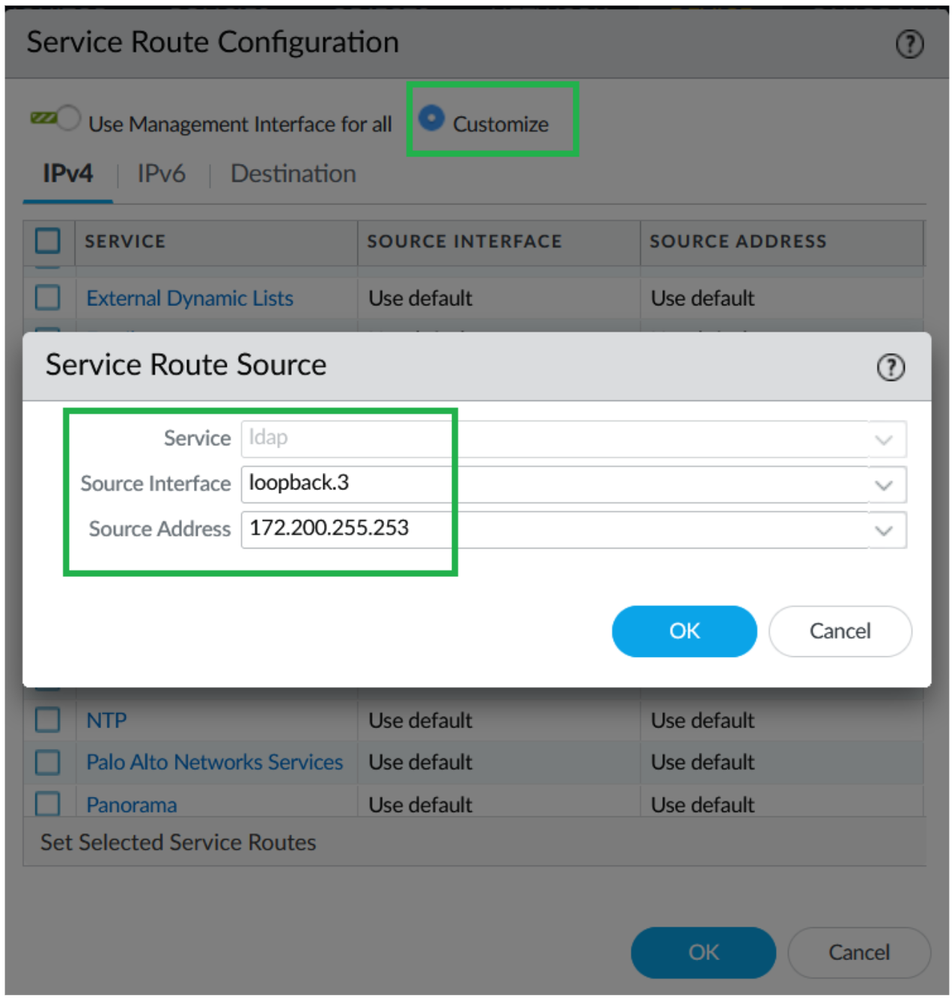Click Set Selected Service Routes

178,843
